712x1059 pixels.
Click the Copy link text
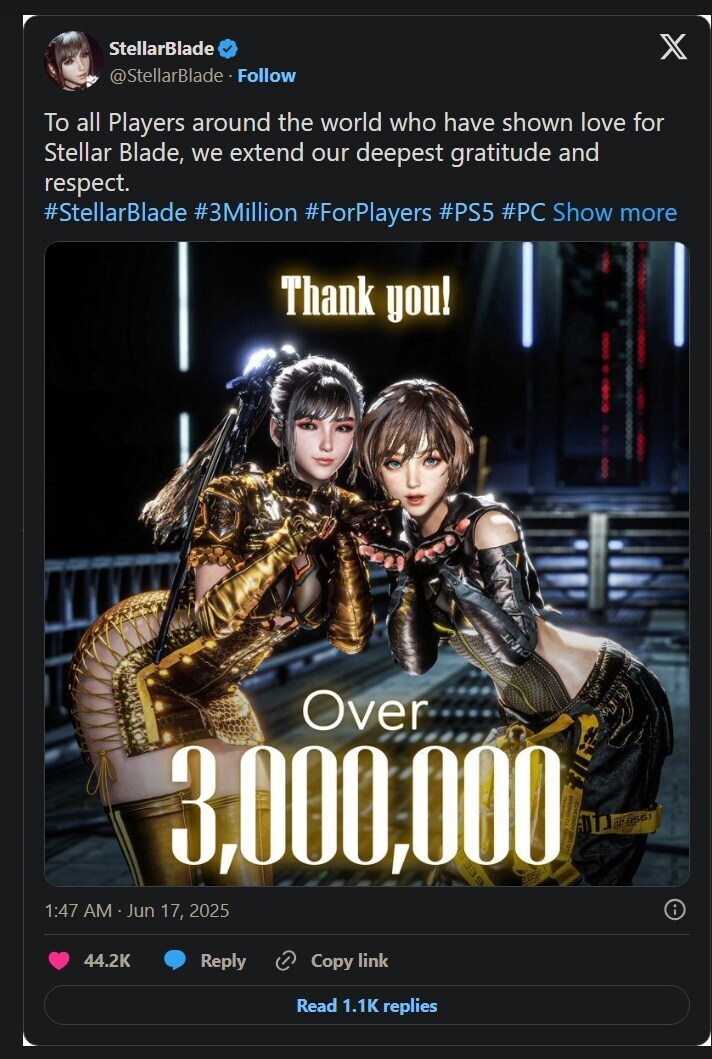(349, 960)
